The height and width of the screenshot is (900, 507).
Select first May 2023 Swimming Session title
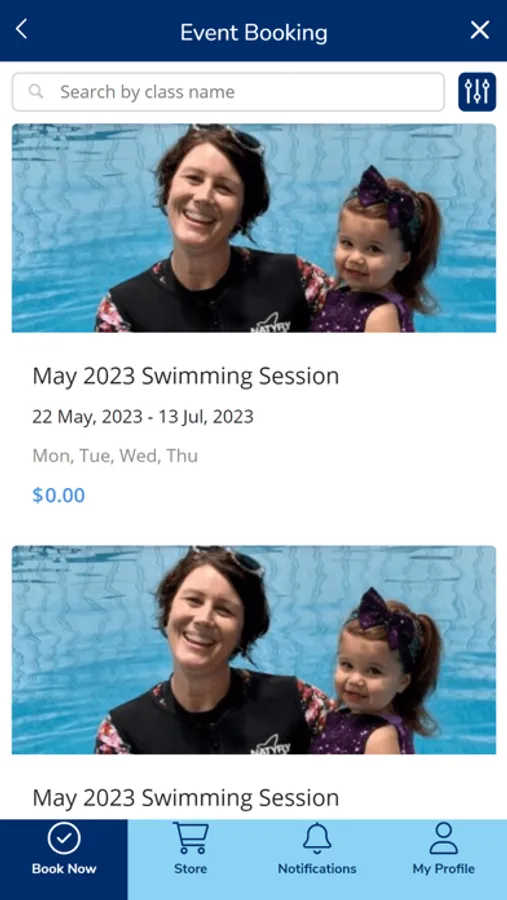185,377
